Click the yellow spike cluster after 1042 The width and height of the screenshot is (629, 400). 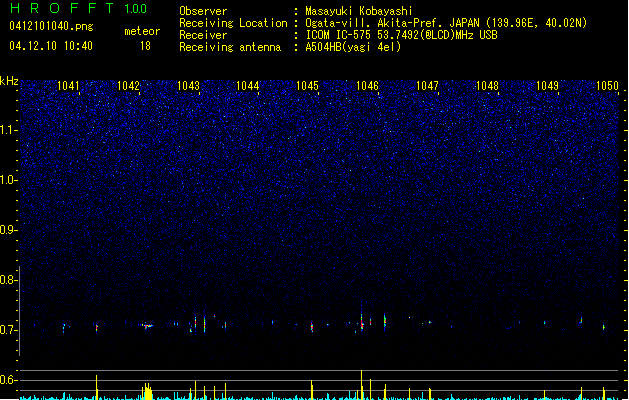148,391
